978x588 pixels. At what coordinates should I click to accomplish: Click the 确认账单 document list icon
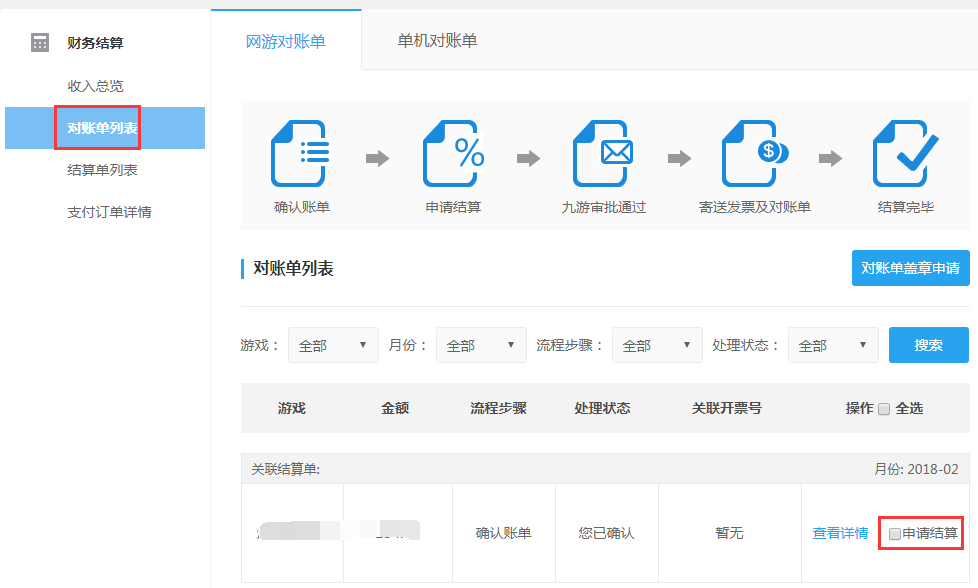(300, 154)
